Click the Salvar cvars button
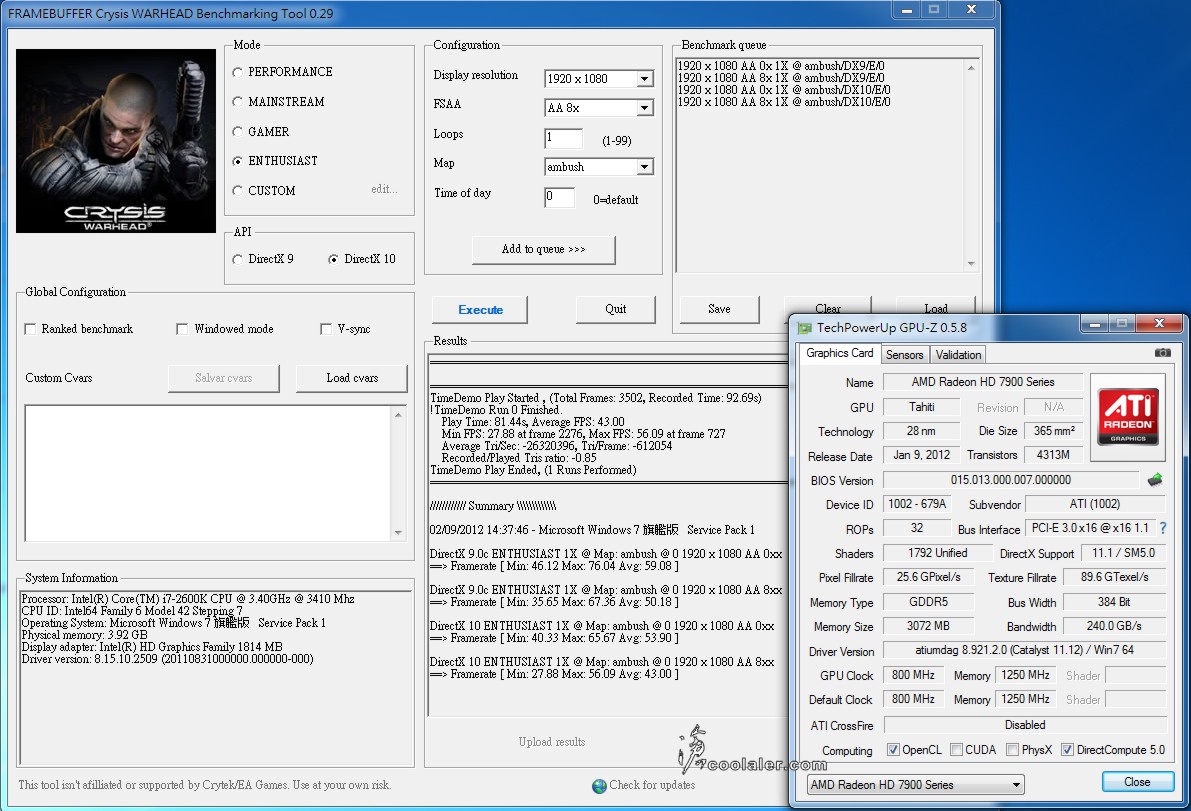The image size is (1191, 811). 223,378
